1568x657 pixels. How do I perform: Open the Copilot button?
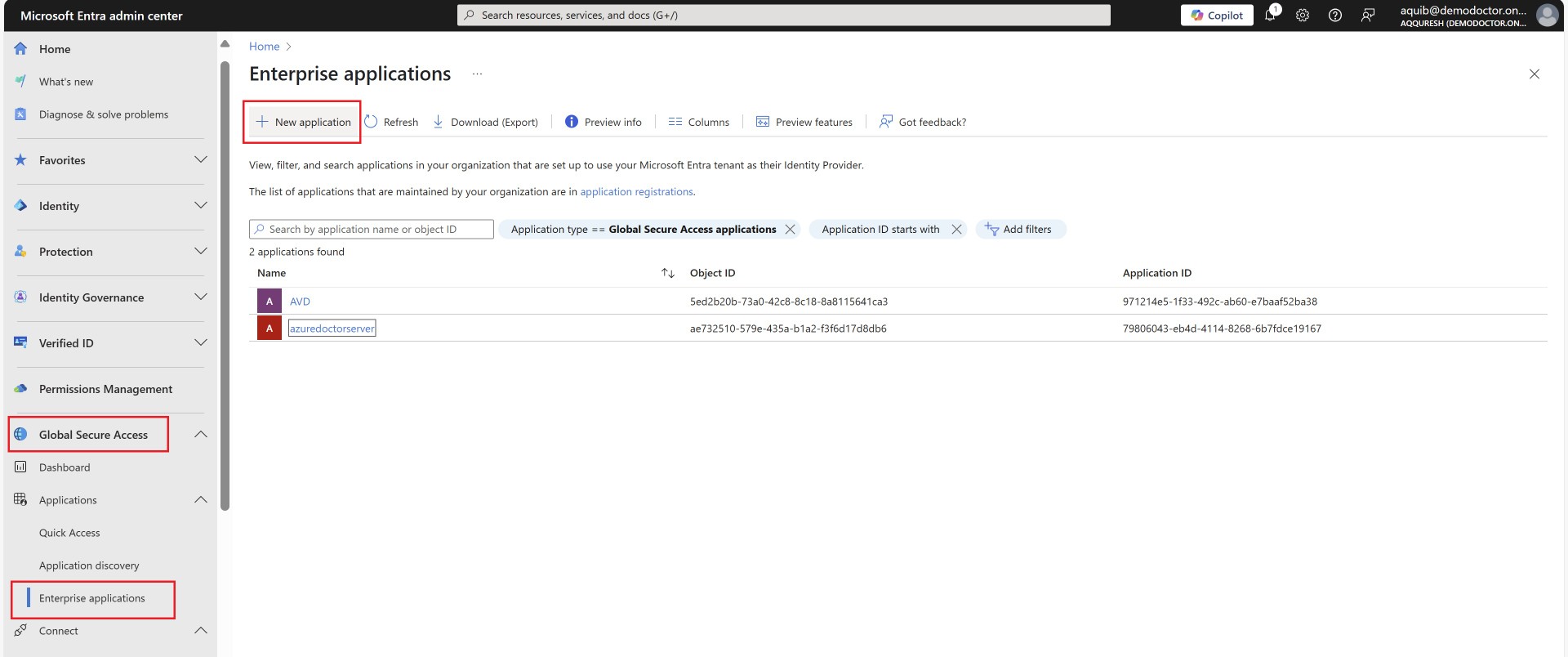point(1217,16)
